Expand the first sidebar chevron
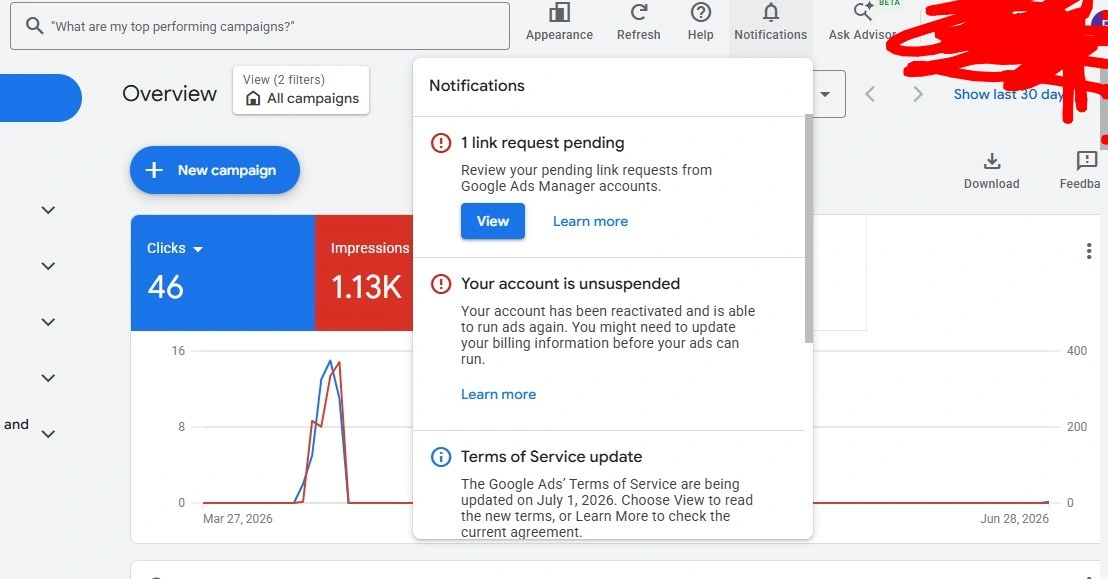Viewport: 1108px width, 579px height. 48,210
